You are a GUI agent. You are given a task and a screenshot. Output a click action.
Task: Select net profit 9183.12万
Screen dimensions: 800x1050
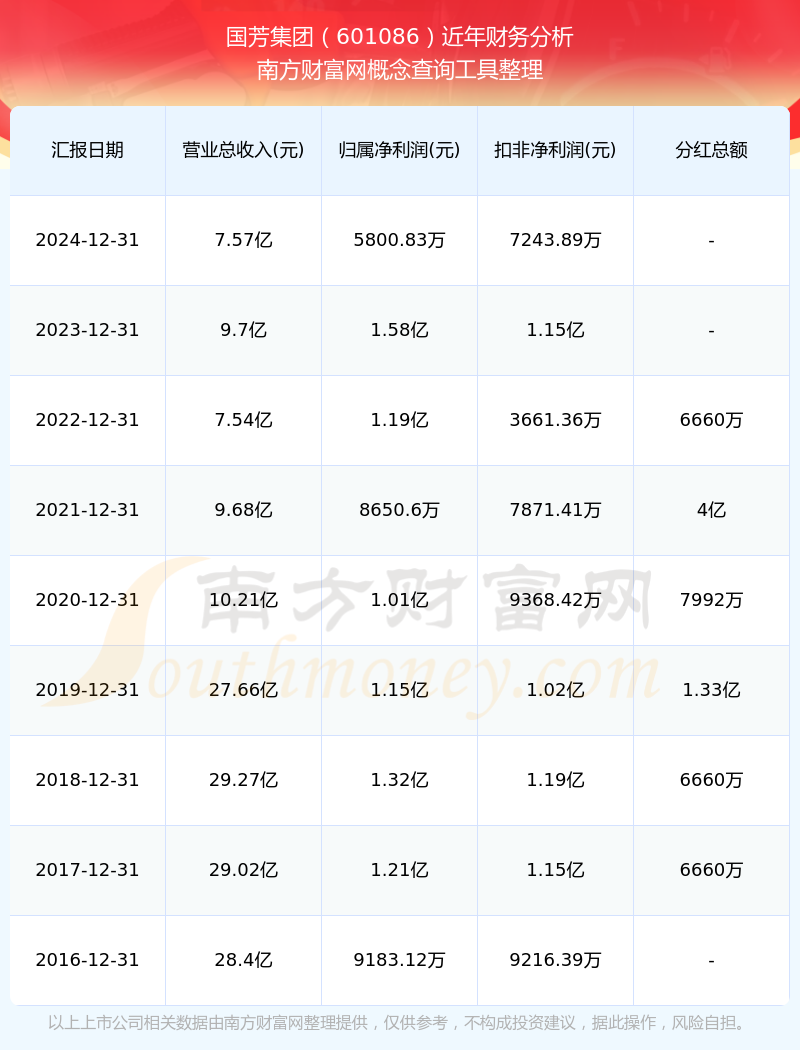click(x=400, y=960)
